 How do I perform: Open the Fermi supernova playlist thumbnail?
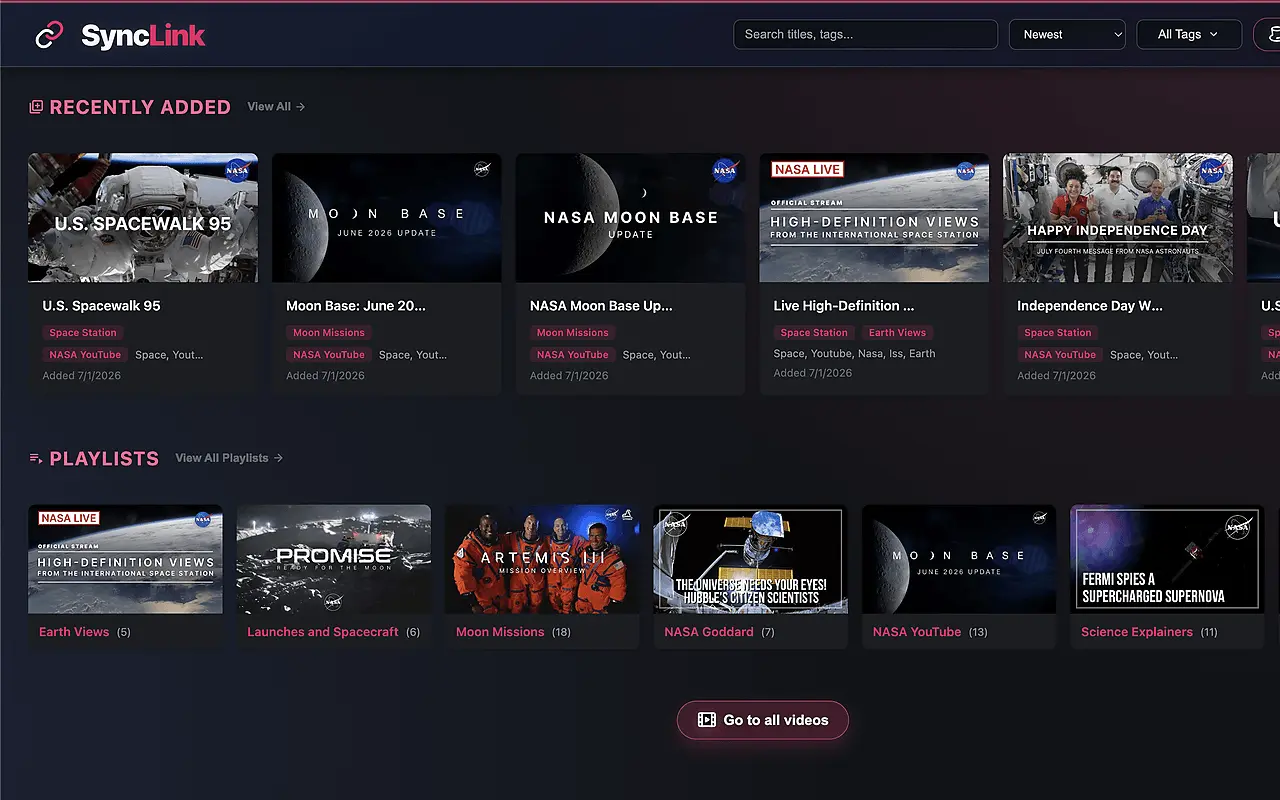tap(1167, 559)
